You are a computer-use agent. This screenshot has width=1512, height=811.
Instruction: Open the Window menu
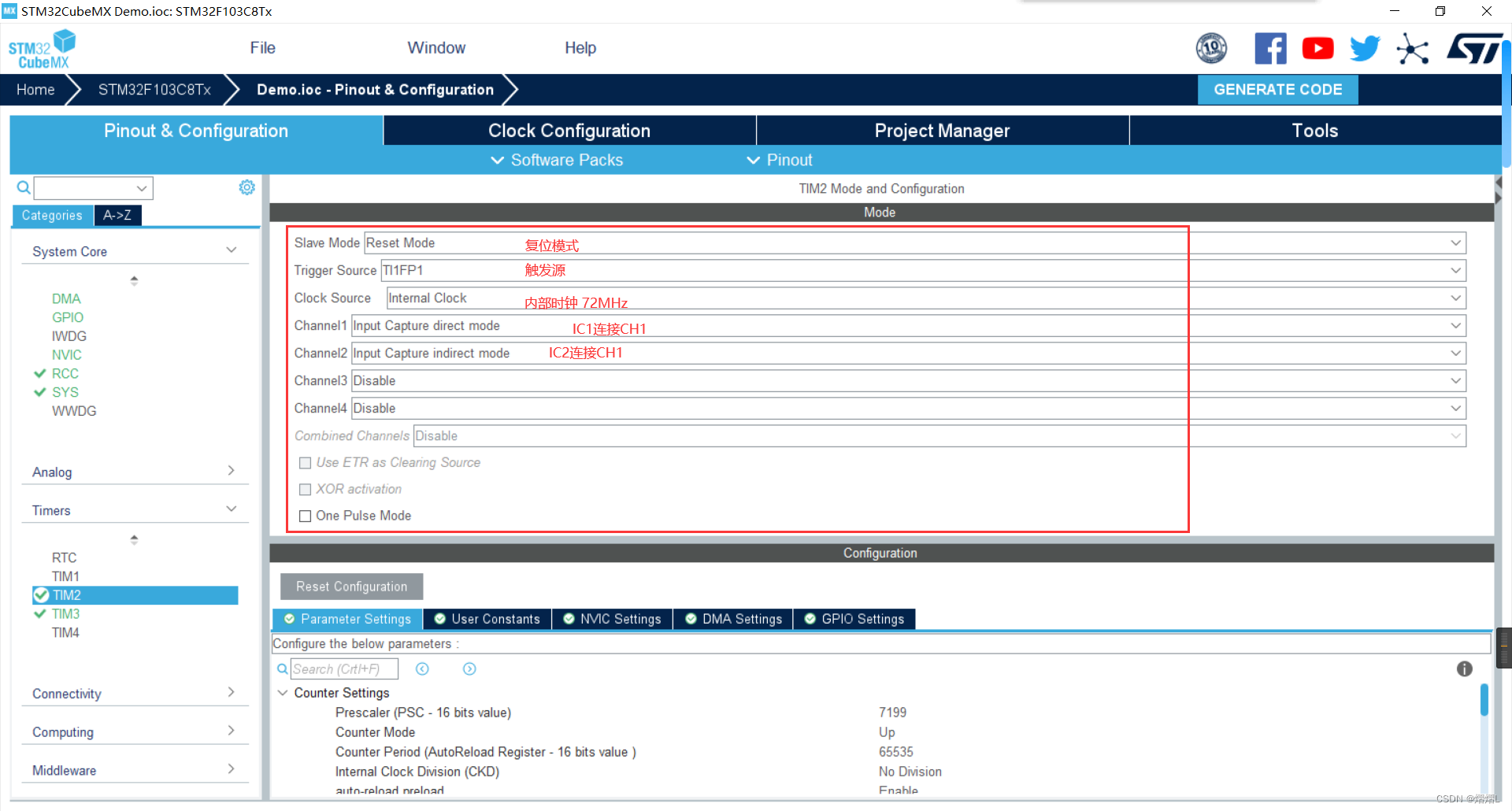click(436, 48)
